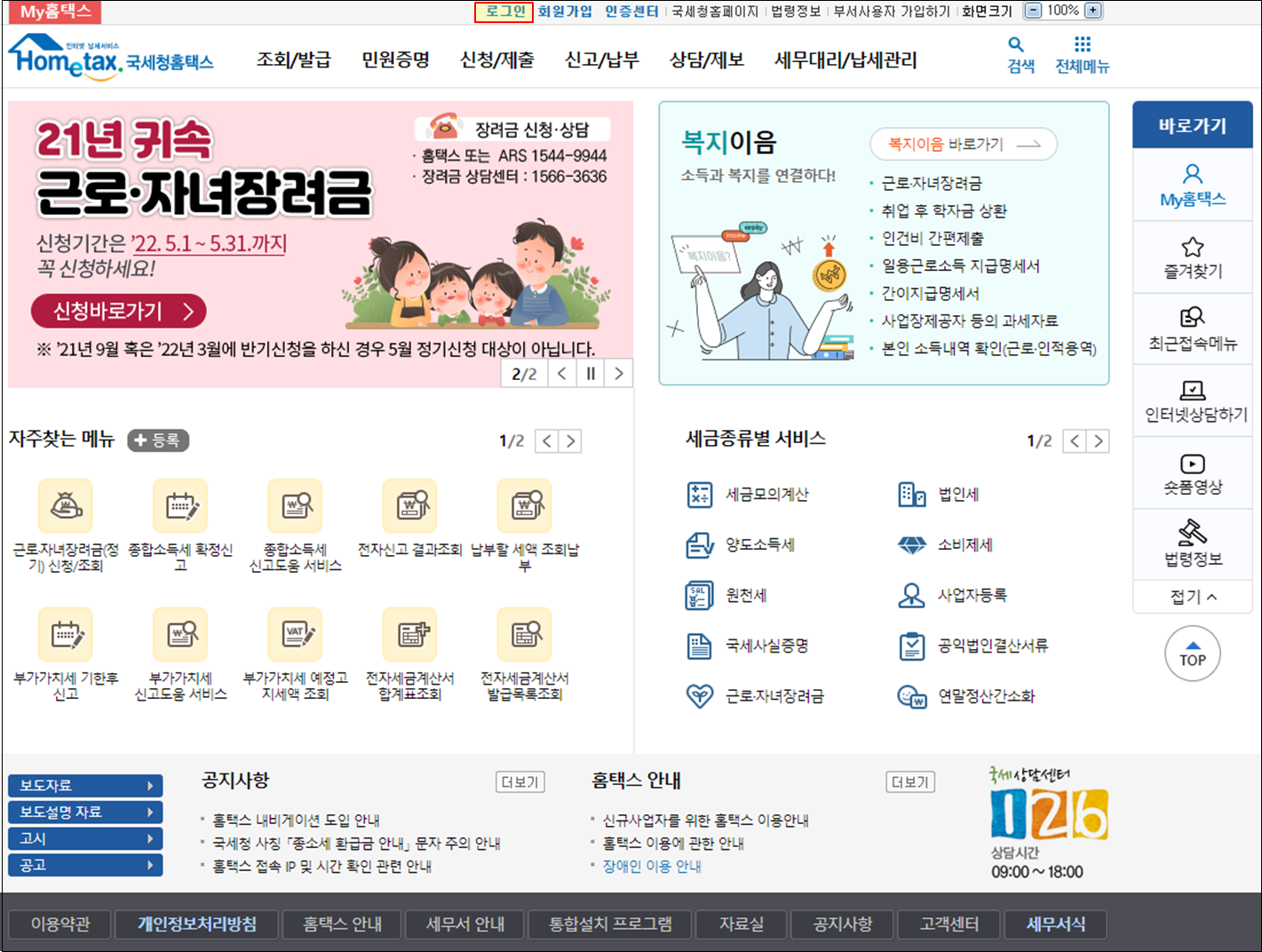Click the 근로·자녀장려금 heart icon
Screen dimensions: 1262x952
click(700, 696)
